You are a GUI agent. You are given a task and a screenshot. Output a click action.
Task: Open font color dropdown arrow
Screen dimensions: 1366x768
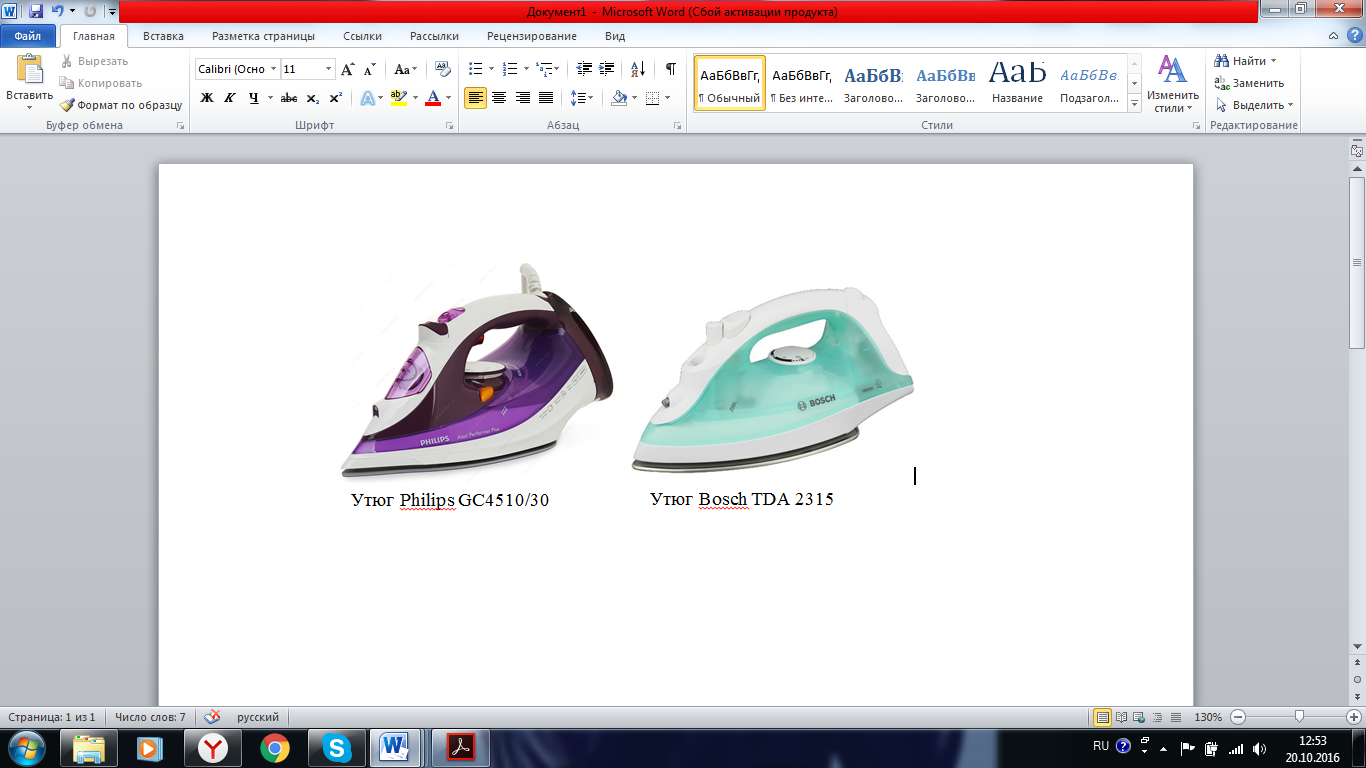[x=448, y=98]
